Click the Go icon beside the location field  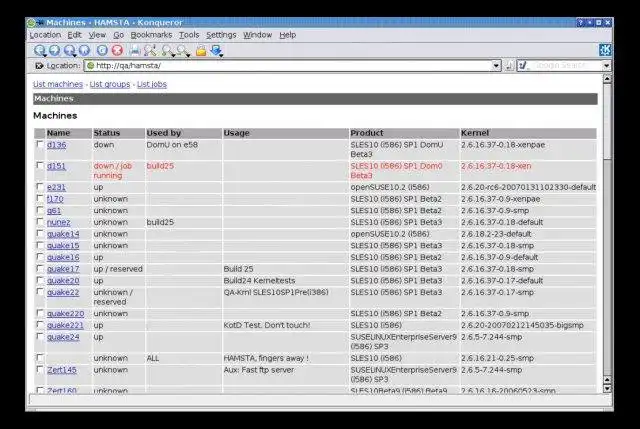[x=509, y=66]
